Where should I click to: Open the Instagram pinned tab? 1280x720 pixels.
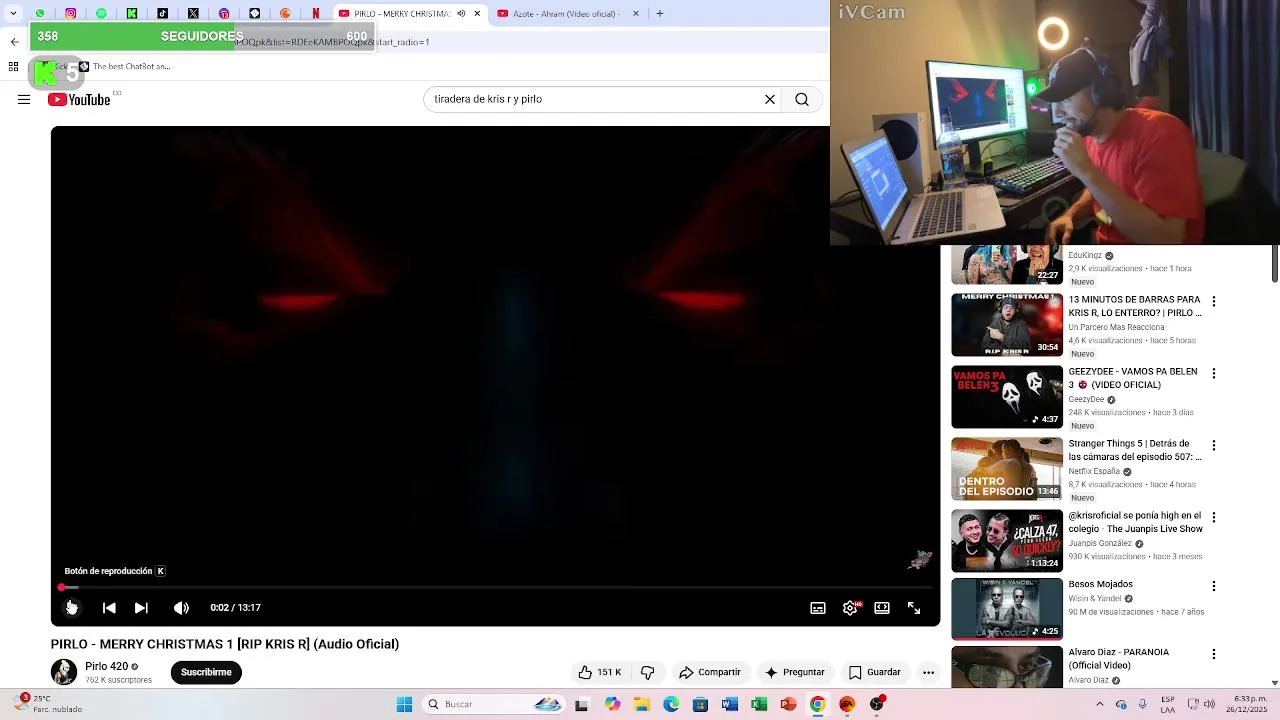[x=71, y=13]
